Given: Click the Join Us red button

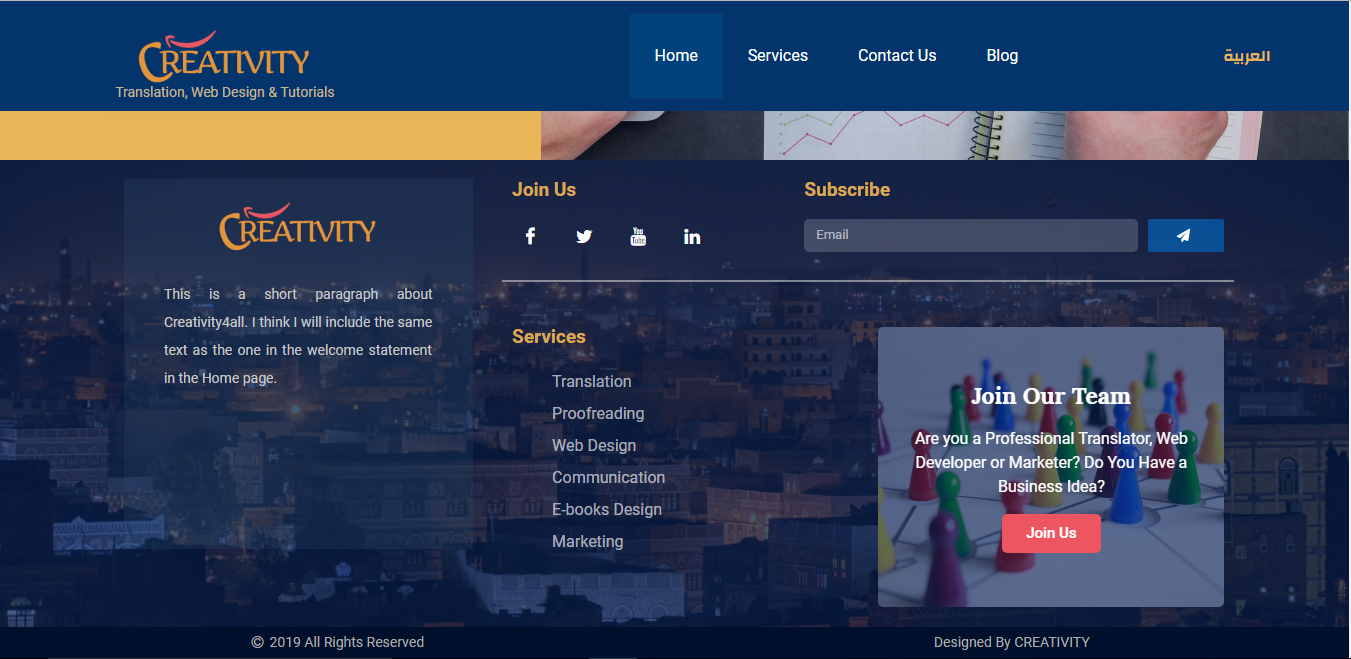Looking at the screenshot, I should 1051,533.
